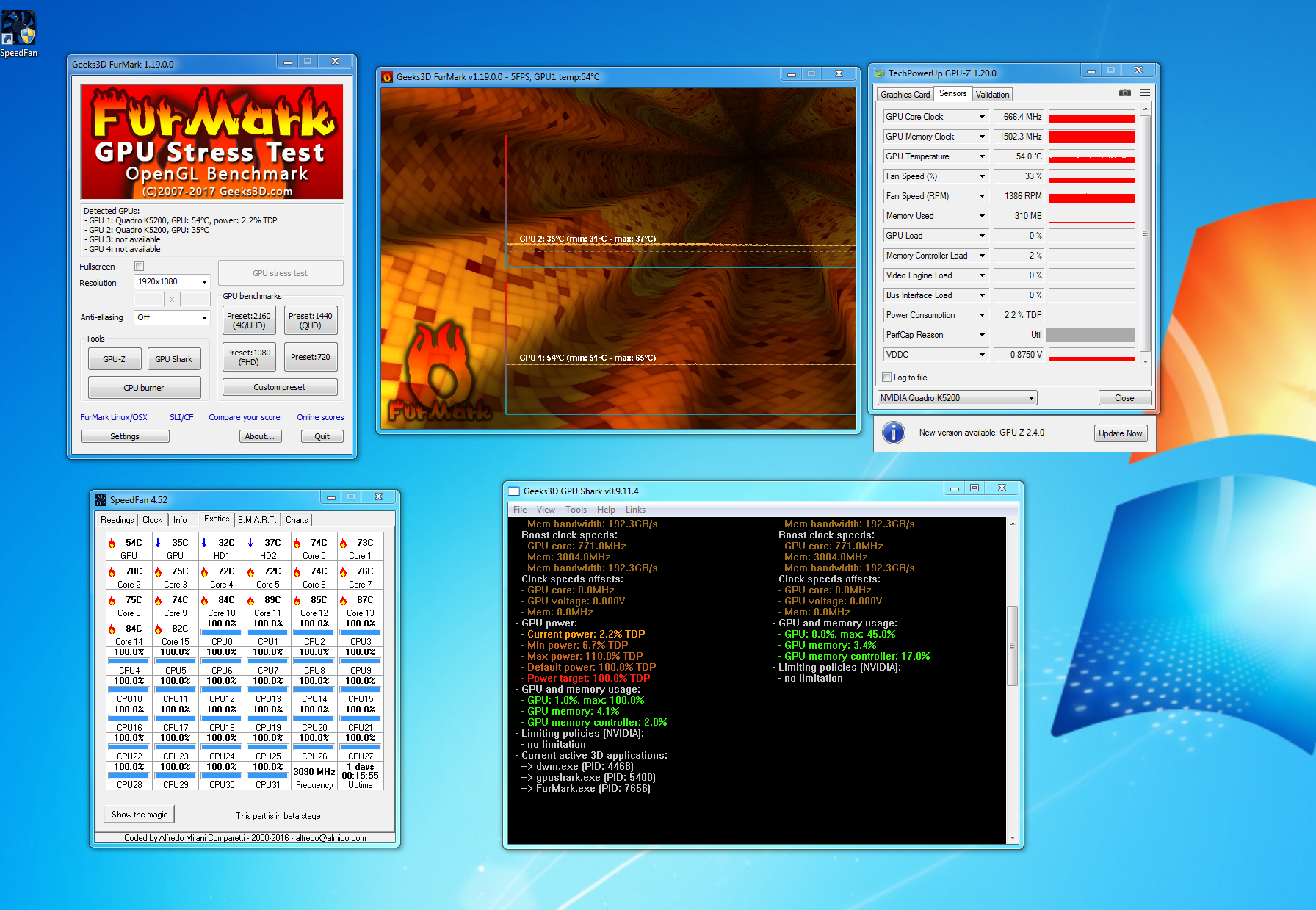
Task: Click the down arrow icon beside 32C HD1
Action: pos(204,544)
